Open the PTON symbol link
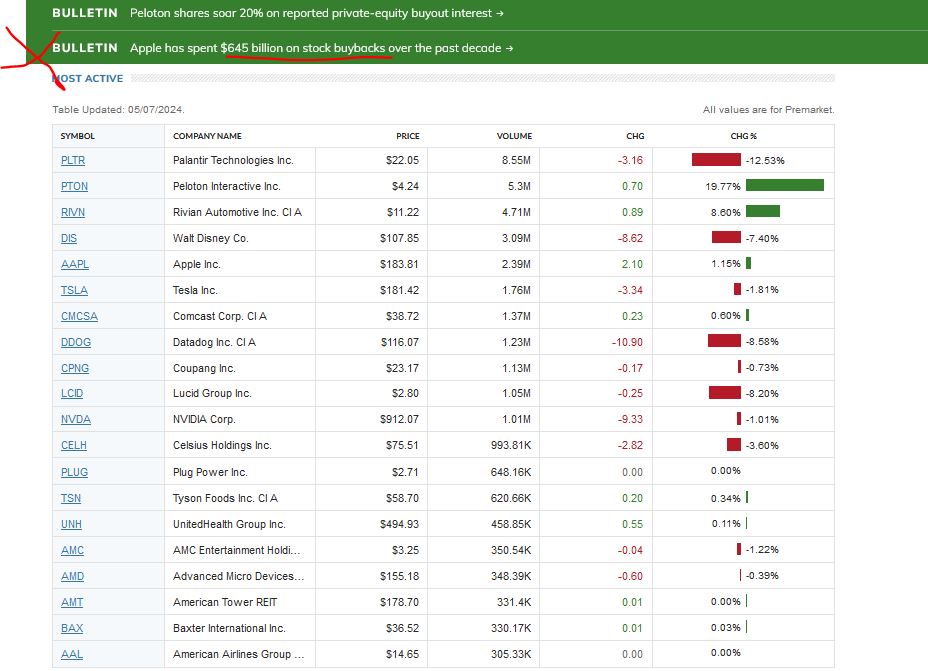This screenshot has height=671, width=928. pyautogui.click(x=74, y=186)
